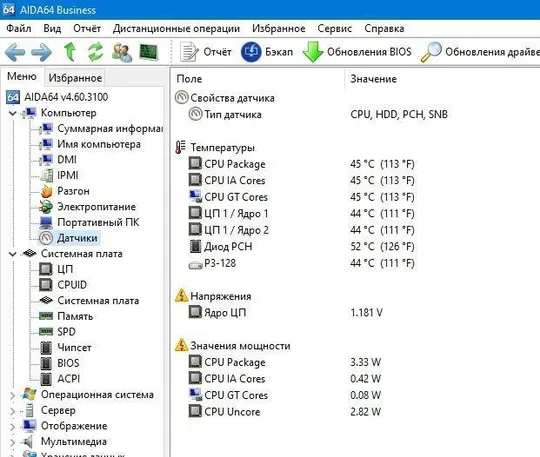The height and width of the screenshot is (457, 540).
Task: Click the green Up arrow icon
Action: 70,52
